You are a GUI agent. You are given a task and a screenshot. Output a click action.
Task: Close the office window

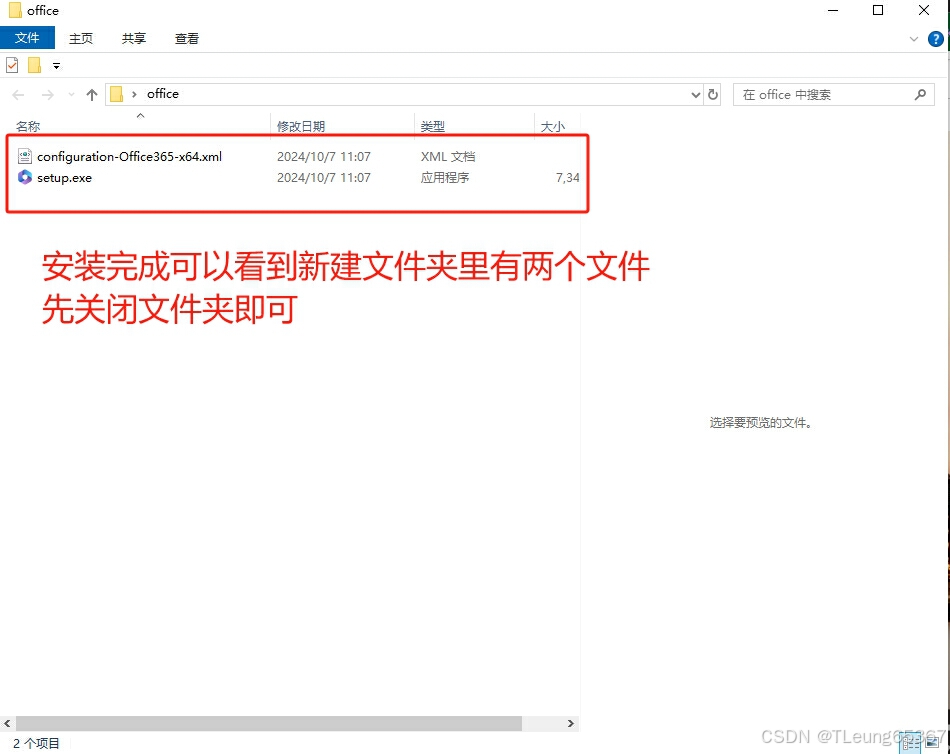pos(924,10)
